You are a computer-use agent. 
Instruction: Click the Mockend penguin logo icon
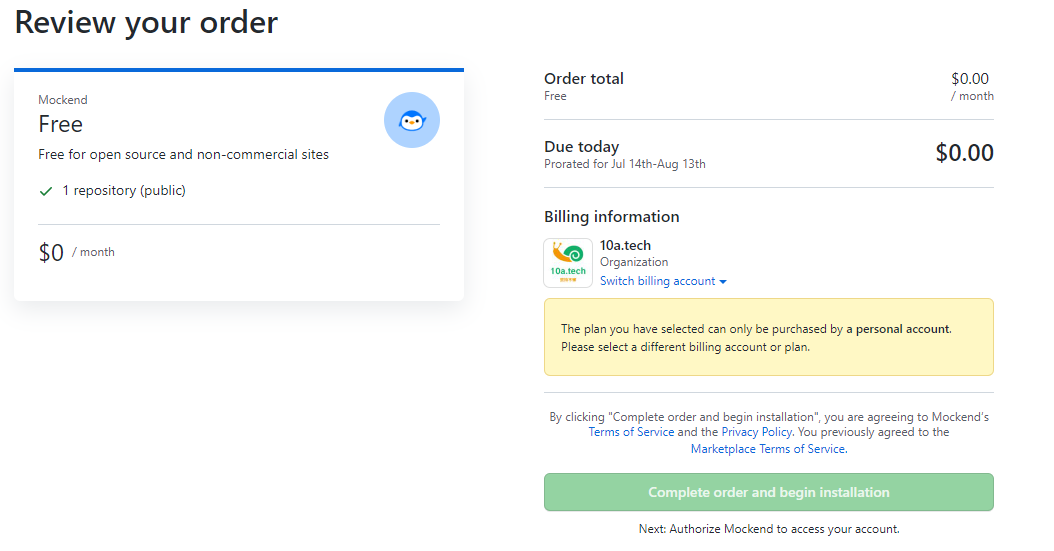click(x=412, y=120)
